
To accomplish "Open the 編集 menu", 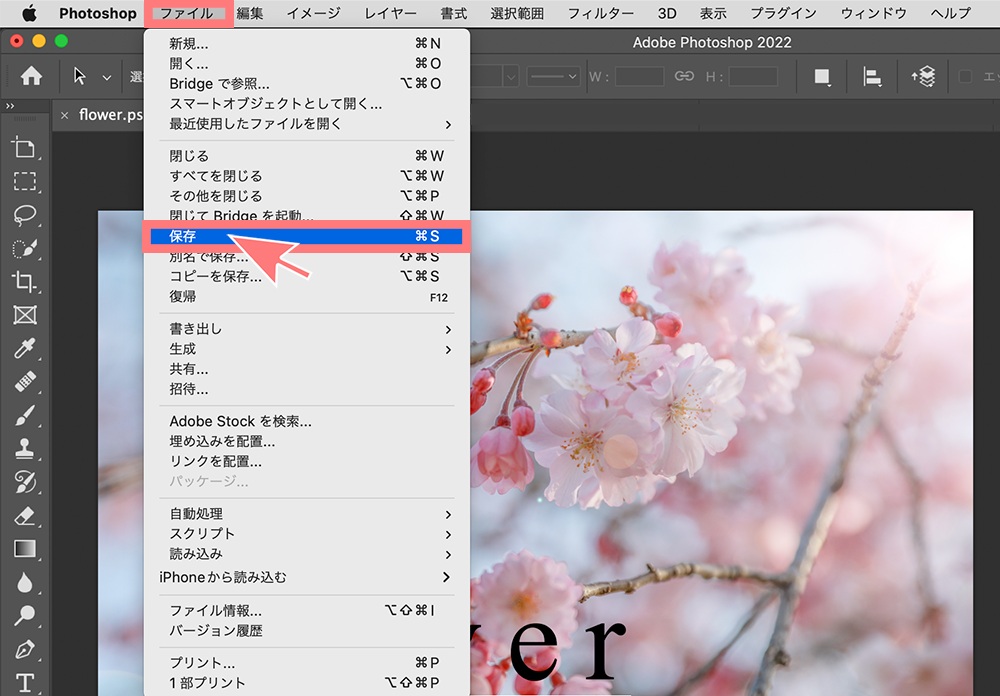I will tap(250, 13).
